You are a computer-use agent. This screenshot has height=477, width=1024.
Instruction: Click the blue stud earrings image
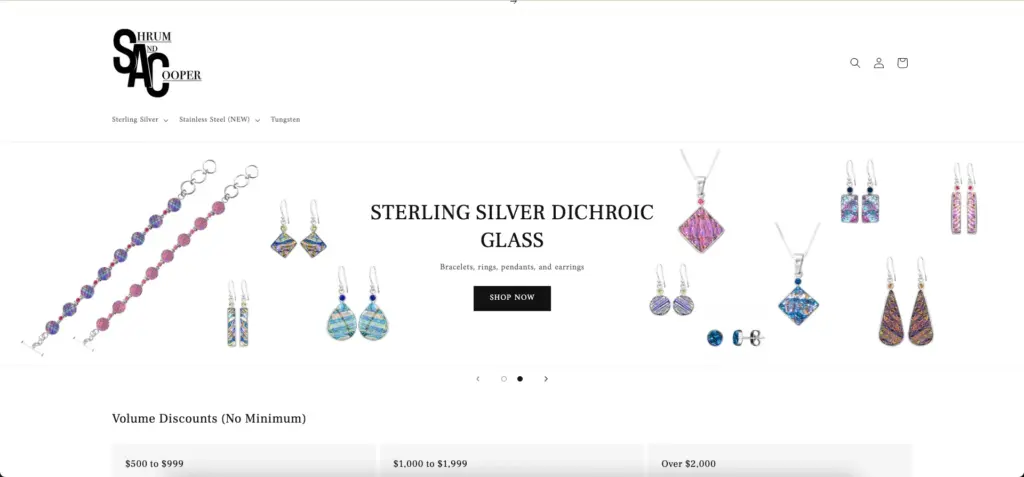(x=735, y=338)
